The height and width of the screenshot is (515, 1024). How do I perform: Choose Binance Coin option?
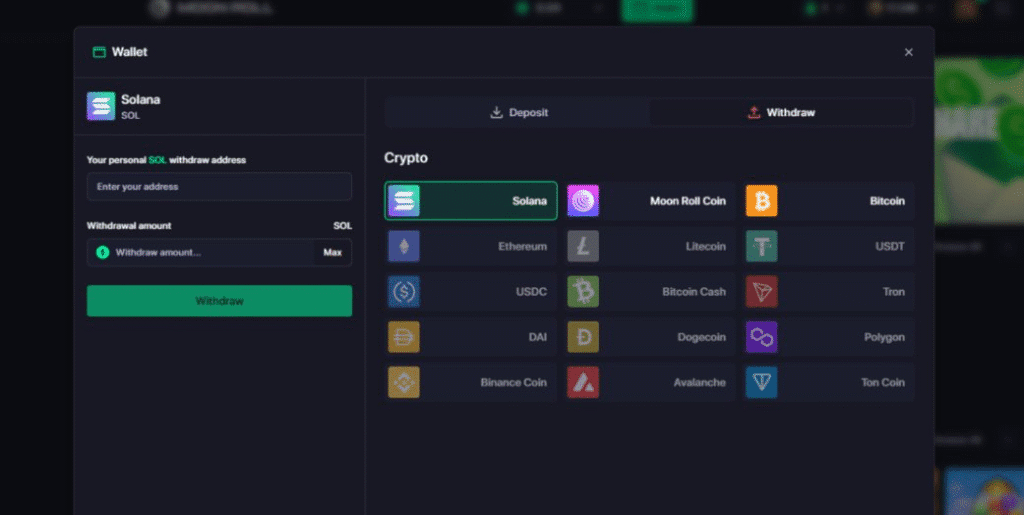471,382
